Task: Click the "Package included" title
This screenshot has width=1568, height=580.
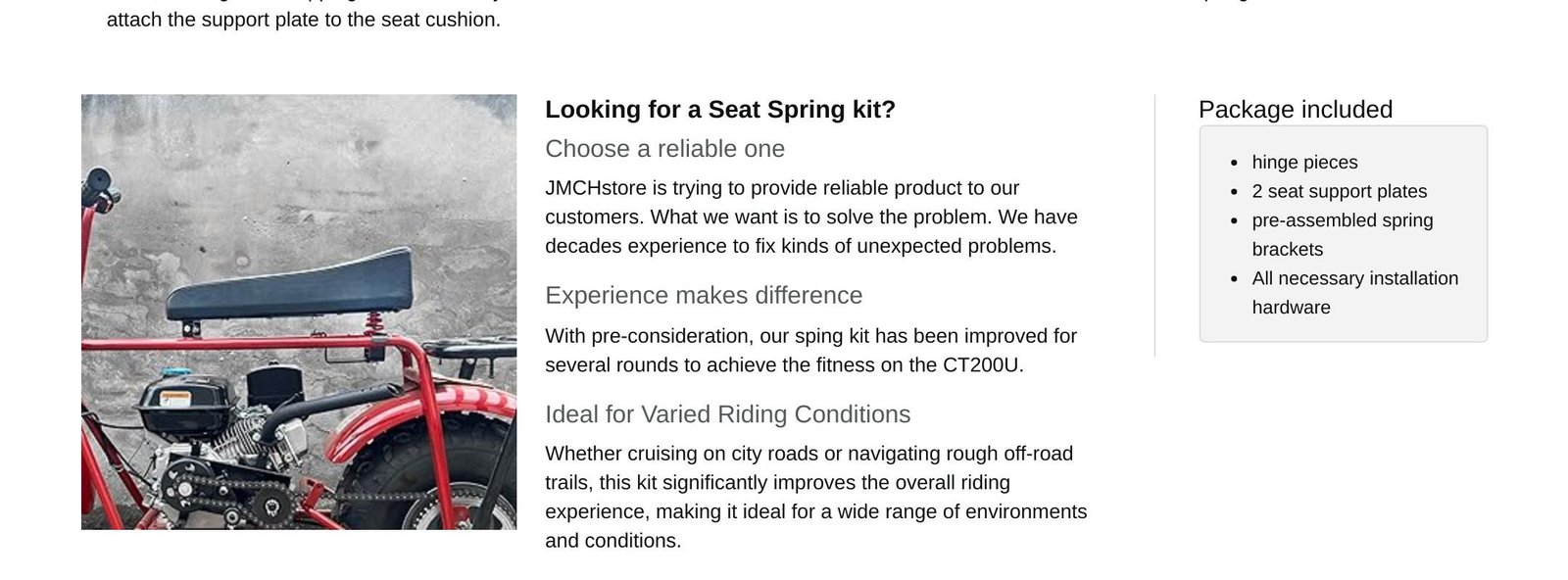Action: pyautogui.click(x=1295, y=110)
